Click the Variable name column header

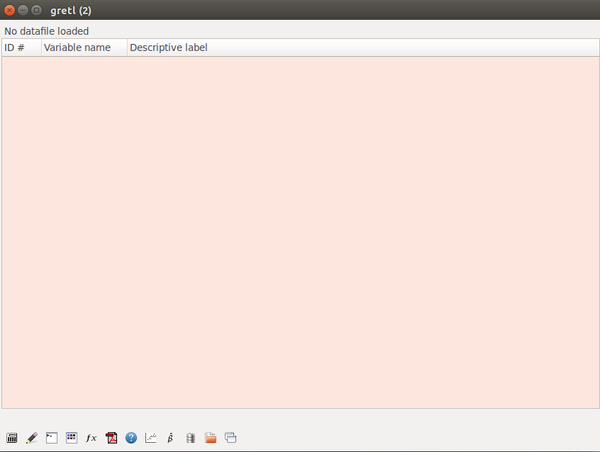pos(84,47)
